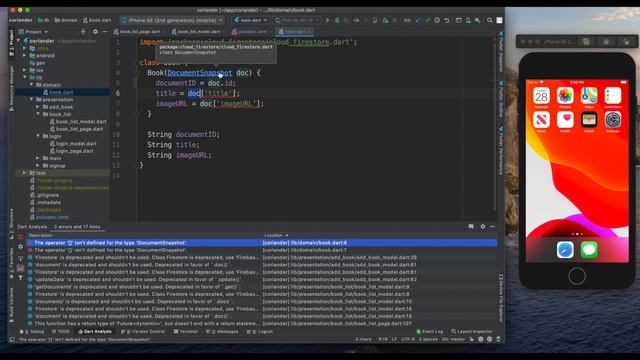Open Wallet app on the simulator home screen

coord(589,120)
